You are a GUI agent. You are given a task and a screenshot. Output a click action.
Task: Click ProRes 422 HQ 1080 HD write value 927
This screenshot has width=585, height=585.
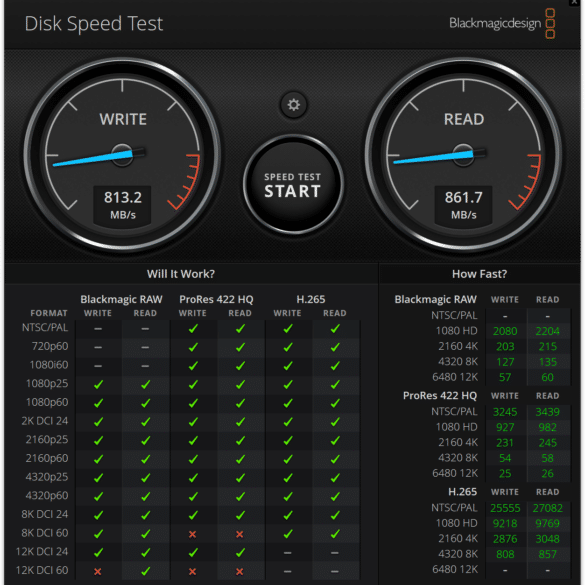[505, 427]
